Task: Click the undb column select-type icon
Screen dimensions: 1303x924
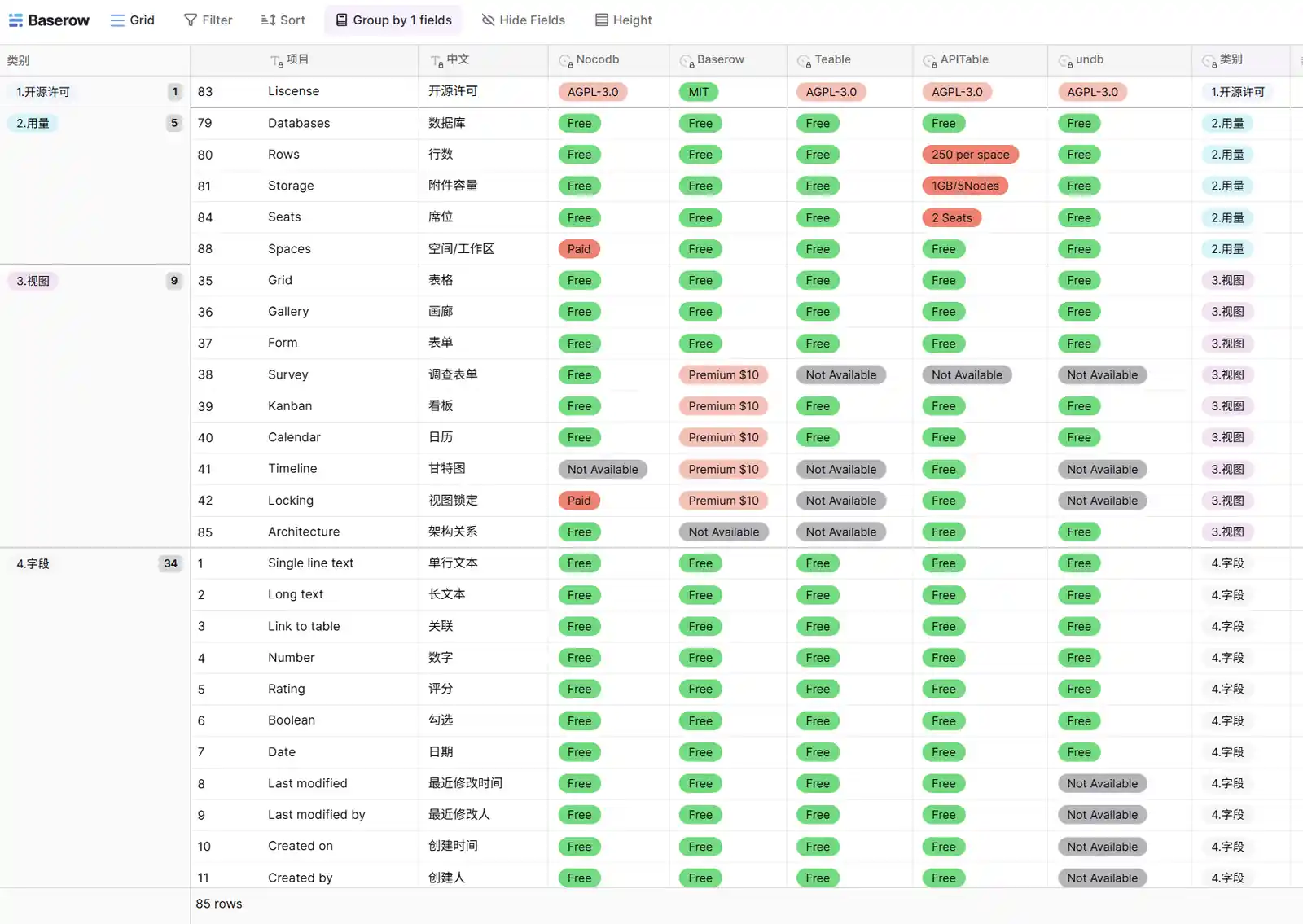Action: 1065,61
